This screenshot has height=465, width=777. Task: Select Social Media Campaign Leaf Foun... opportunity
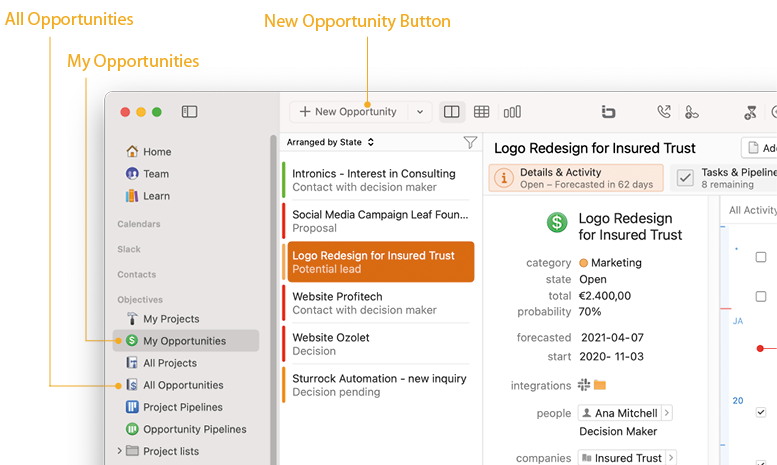click(x=376, y=221)
